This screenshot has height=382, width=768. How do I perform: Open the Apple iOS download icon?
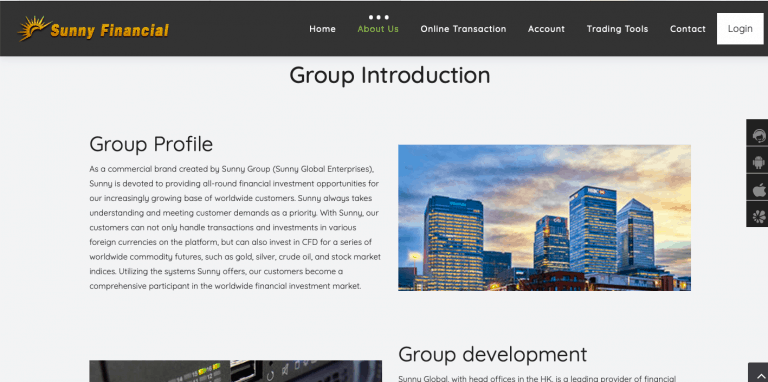click(x=758, y=188)
